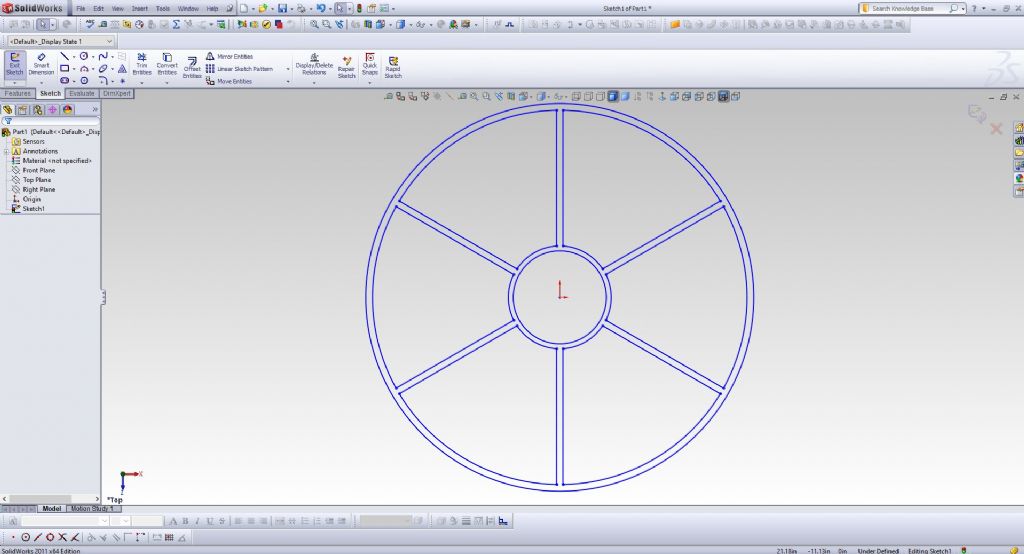Click the Exit Sketch button
Viewport: 1024px width, 554px height.
click(14, 65)
